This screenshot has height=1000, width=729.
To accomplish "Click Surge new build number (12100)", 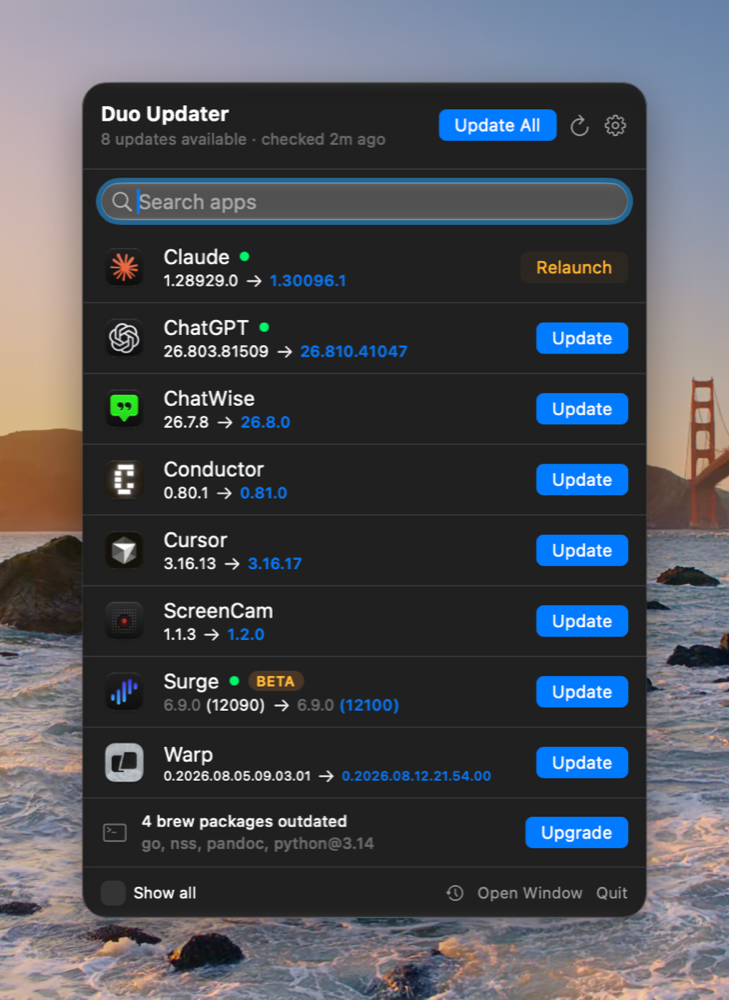I will tap(369, 705).
